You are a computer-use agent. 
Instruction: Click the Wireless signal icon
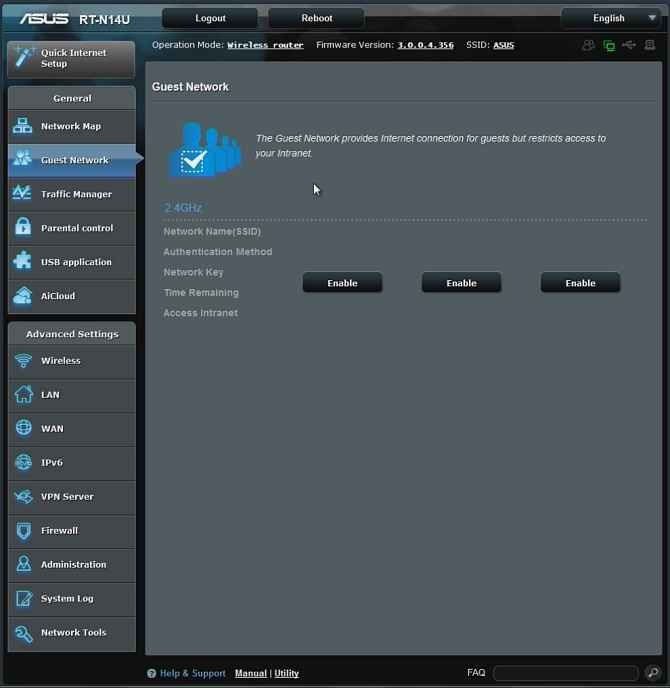(23, 360)
